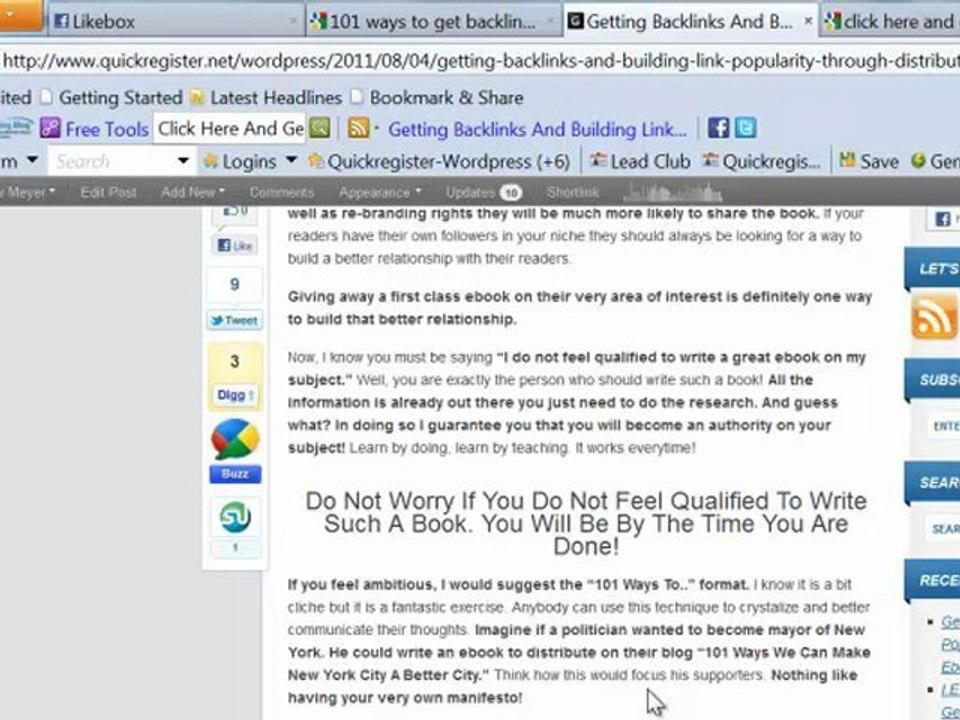Click the Facebook toolbar icon

point(719,128)
